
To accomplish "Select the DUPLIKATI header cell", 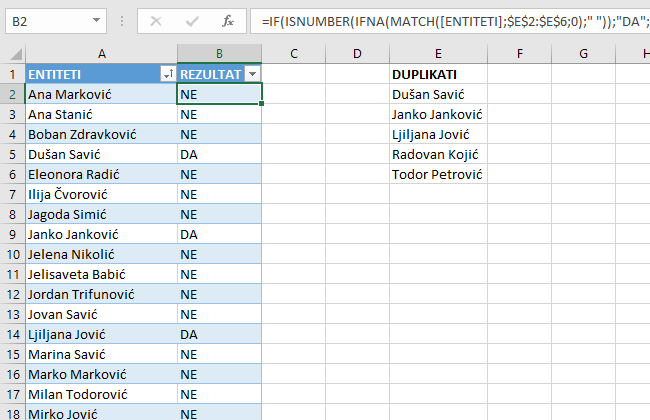I will [x=424, y=74].
